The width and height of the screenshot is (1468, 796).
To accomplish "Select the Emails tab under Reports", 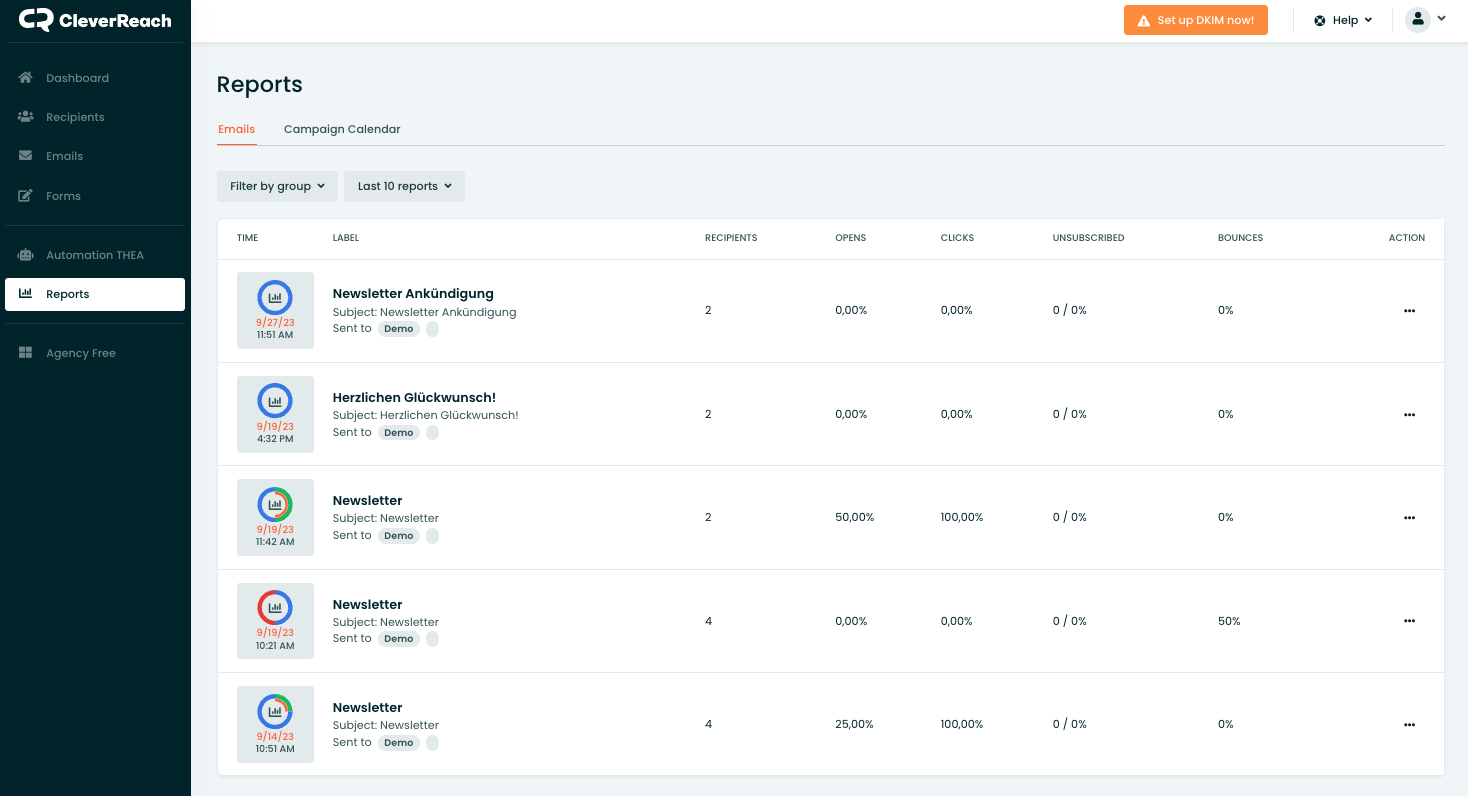I will pyautogui.click(x=237, y=129).
